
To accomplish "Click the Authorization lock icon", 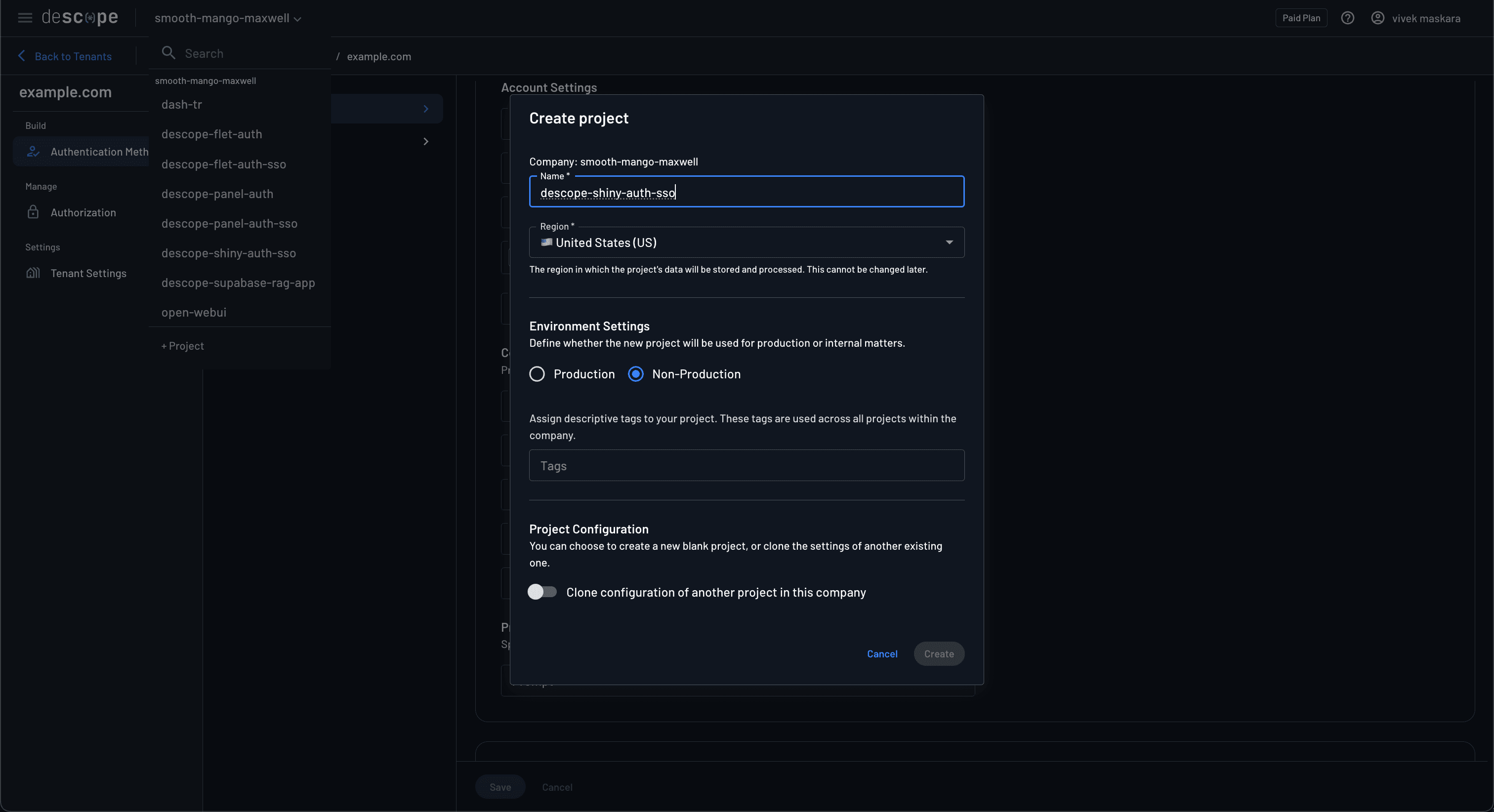I will [33, 212].
